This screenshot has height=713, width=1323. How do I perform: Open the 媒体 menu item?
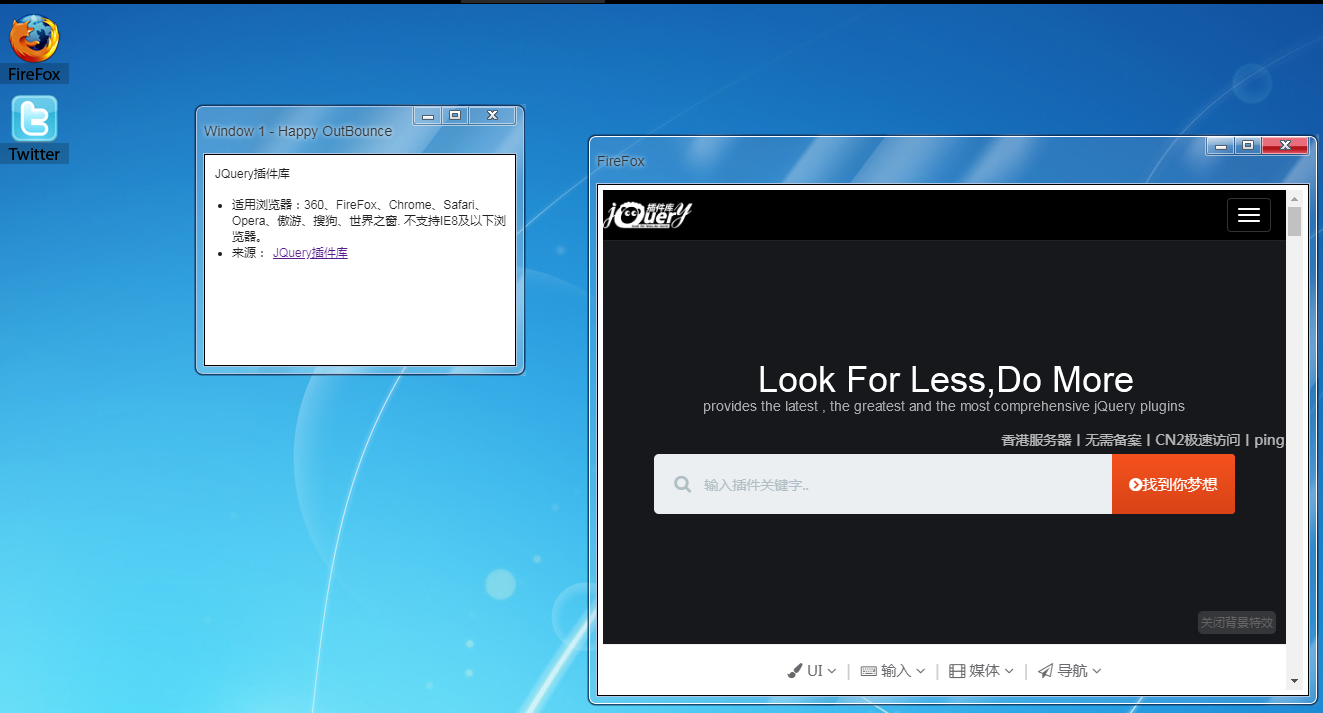click(x=983, y=670)
